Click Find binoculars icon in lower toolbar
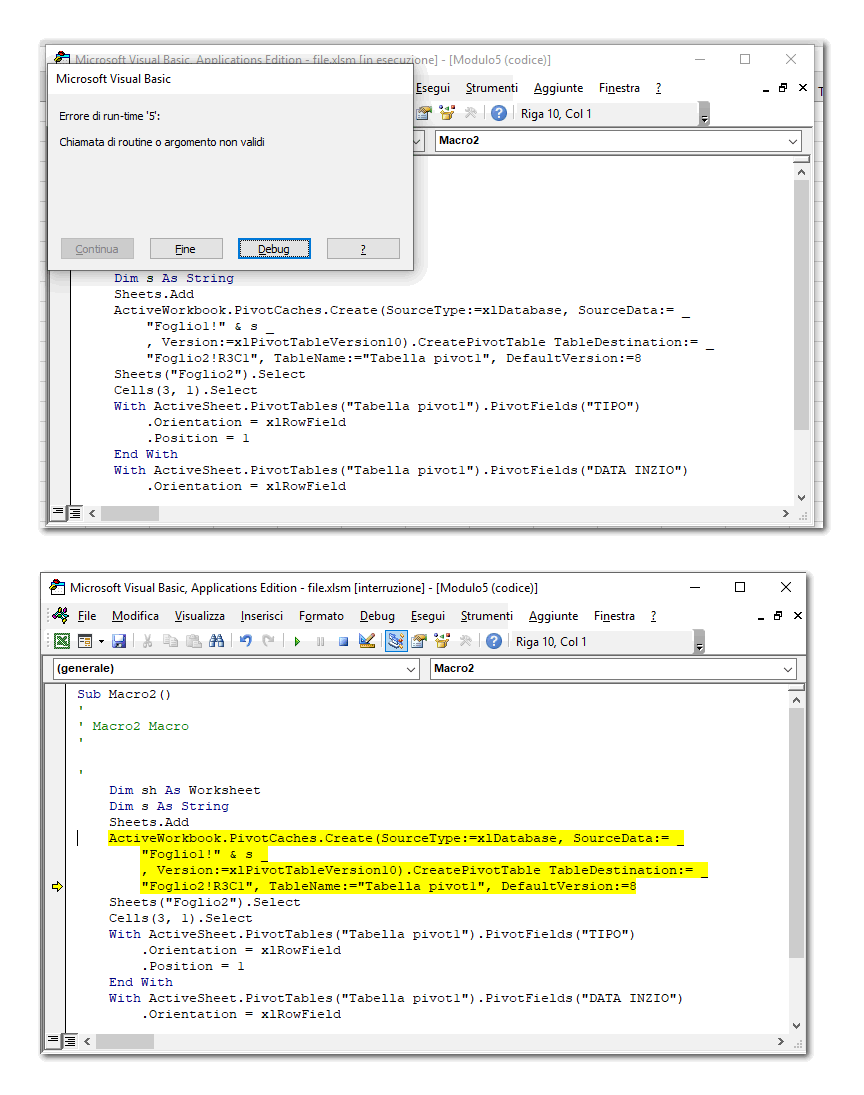This screenshot has height=1095, width=864. point(217,641)
